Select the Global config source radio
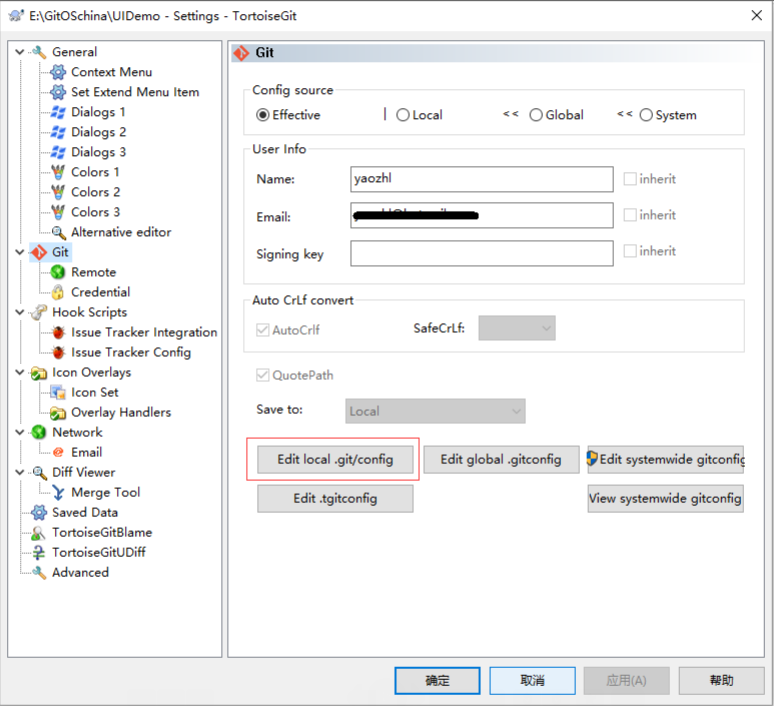 tap(536, 115)
